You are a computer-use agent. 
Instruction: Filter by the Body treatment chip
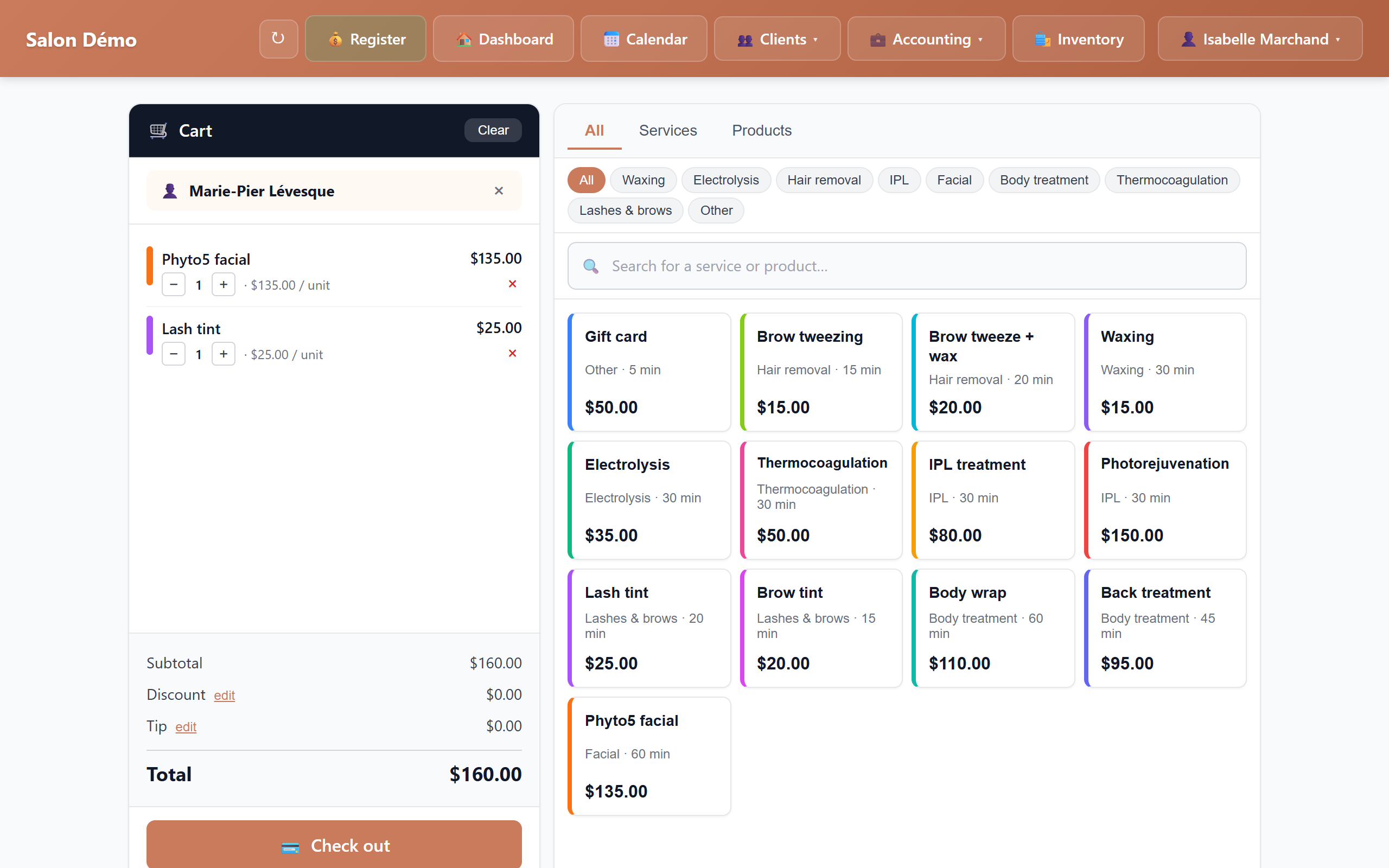(1044, 180)
